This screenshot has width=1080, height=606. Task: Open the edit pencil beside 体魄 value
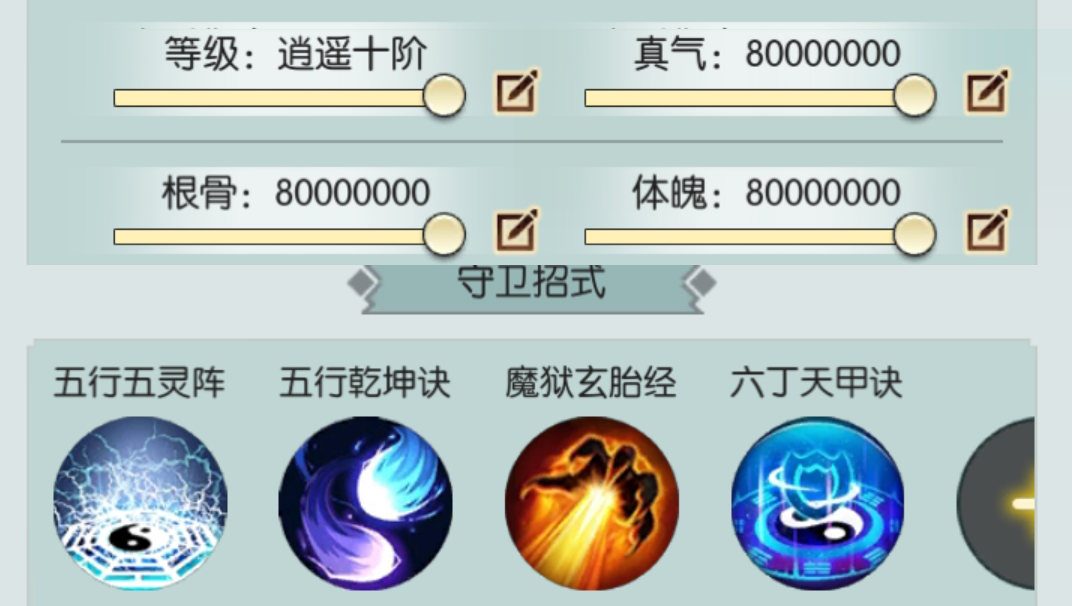(x=988, y=230)
